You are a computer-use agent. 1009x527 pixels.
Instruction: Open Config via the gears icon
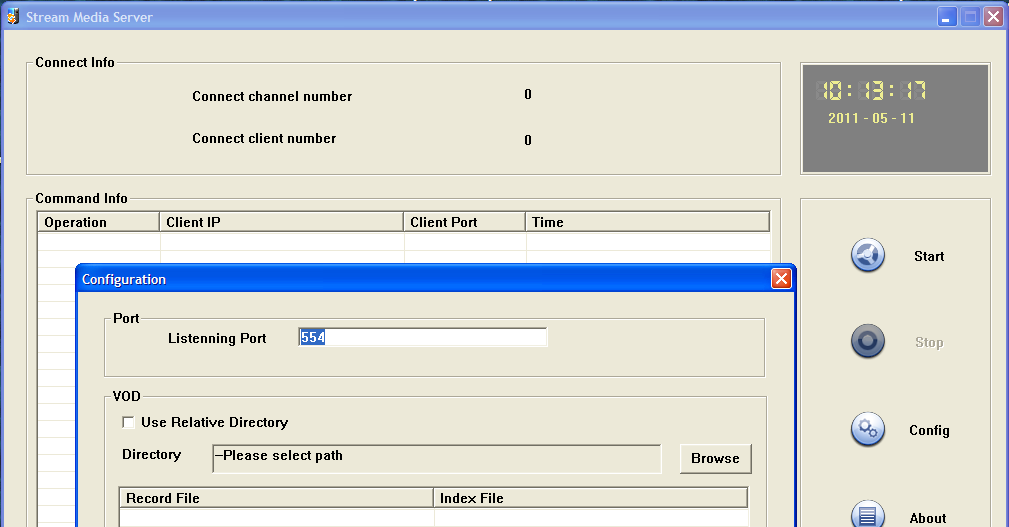point(867,429)
